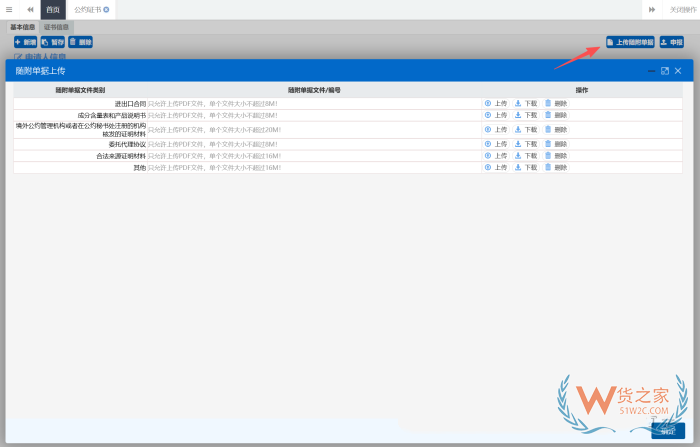
Task: Download file for 其他 row
Action: [x=526, y=167]
